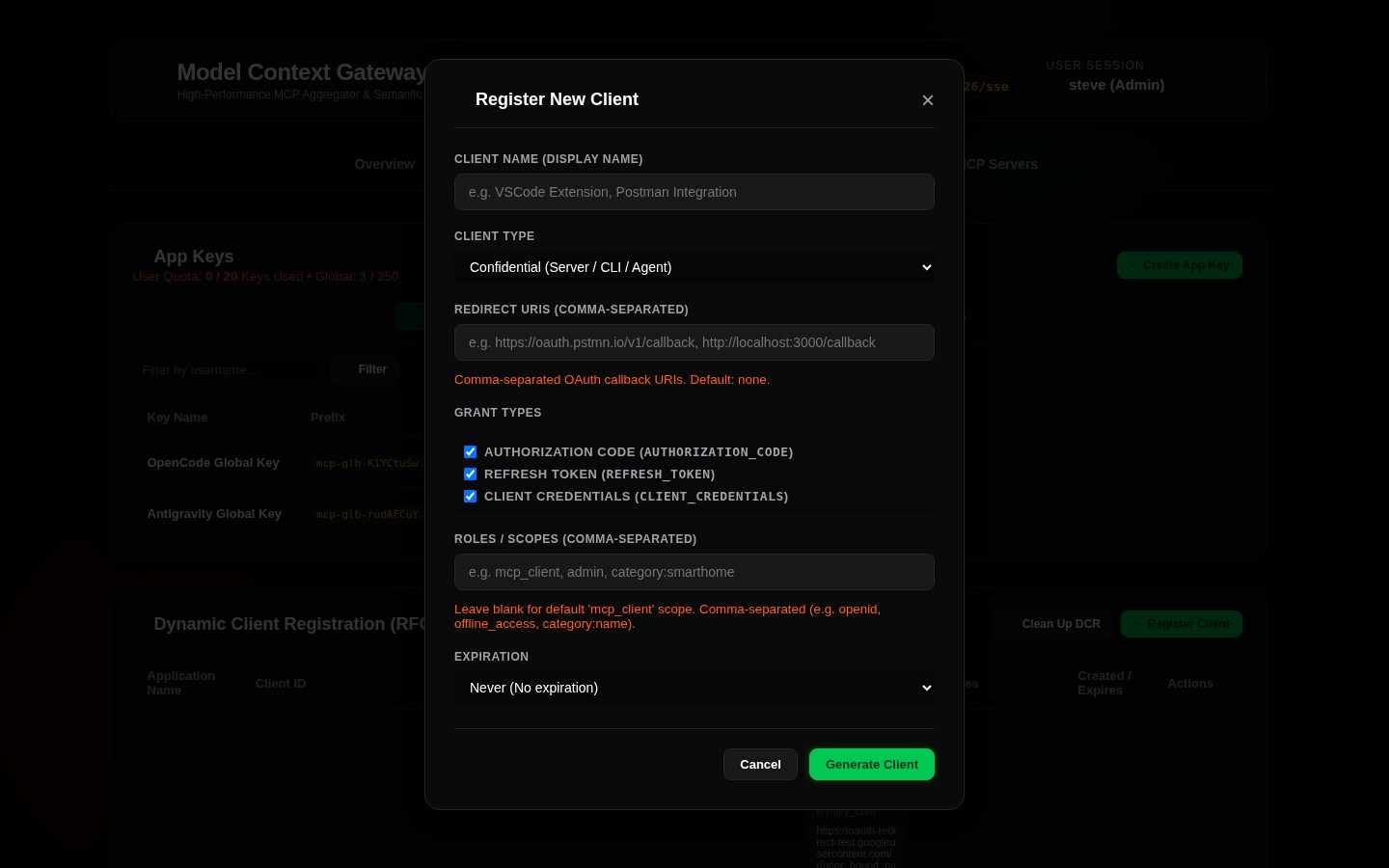Select the OpenCode Global Key row name
The width and height of the screenshot is (1389, 868).
click(x=213, y=463)
